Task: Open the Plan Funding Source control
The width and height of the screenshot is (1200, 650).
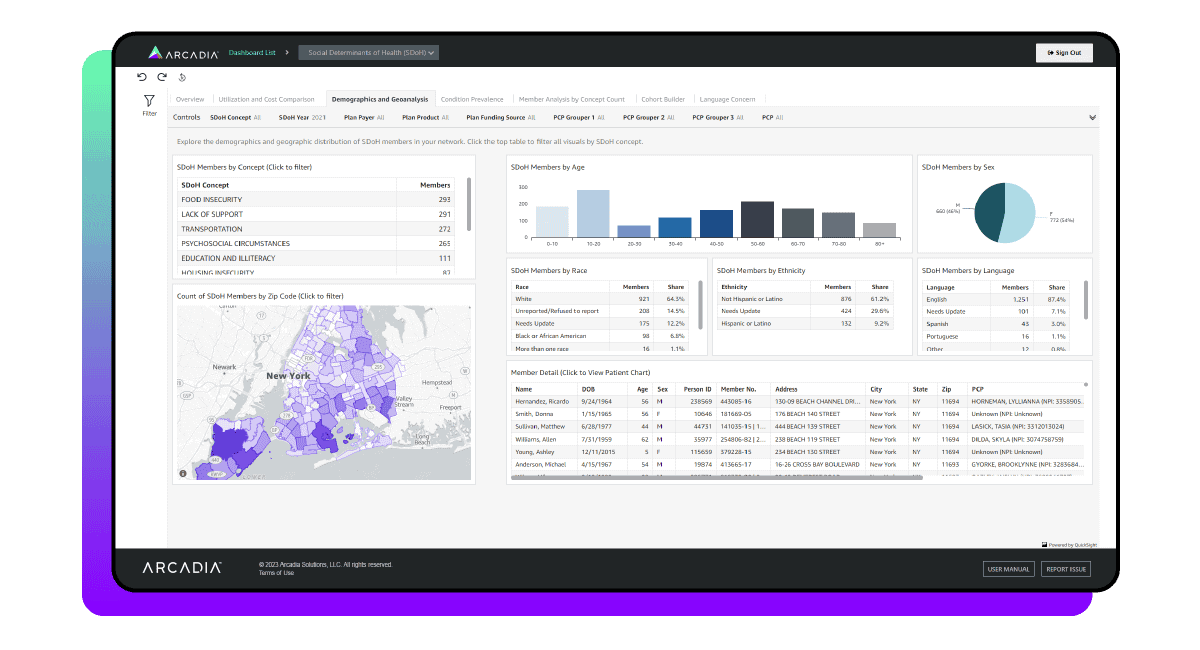Action: 500,117
